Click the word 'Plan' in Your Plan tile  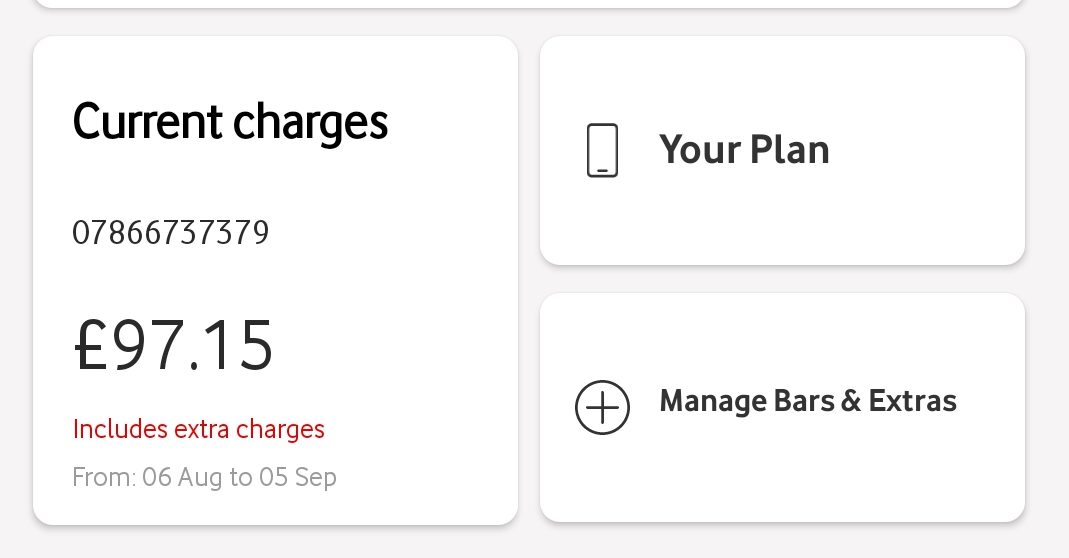tap(789, 149)
